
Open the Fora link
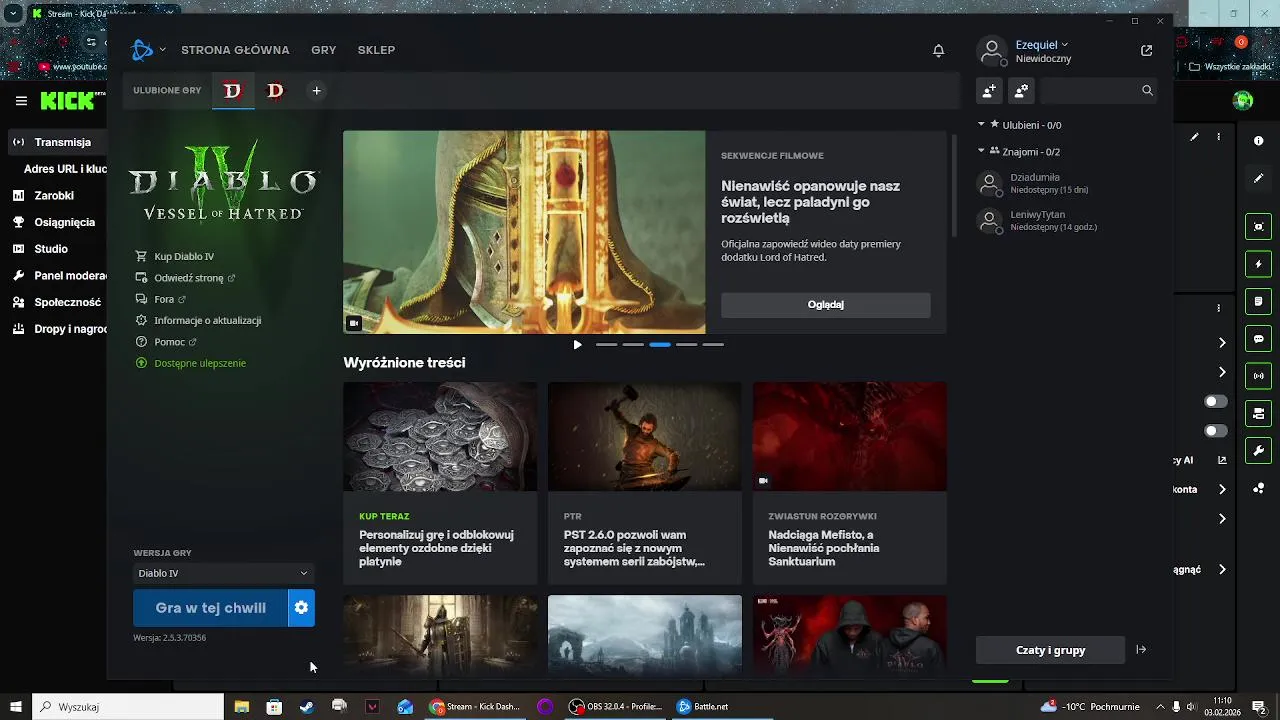pos(161,299)
